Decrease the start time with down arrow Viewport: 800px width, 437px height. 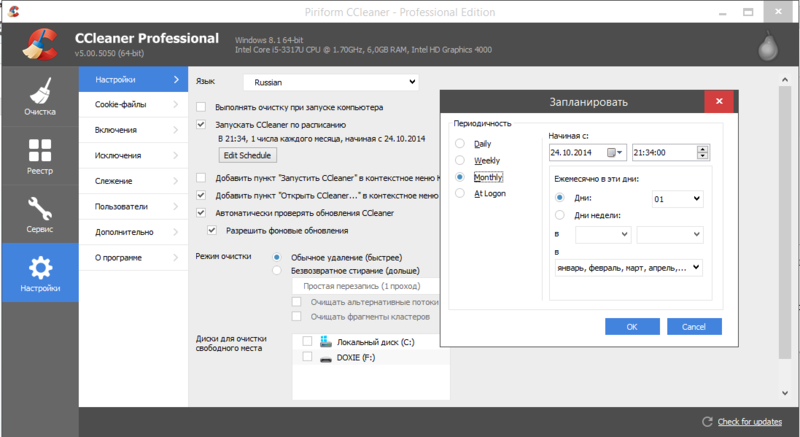pyautogui.click(x=703, y=156)
